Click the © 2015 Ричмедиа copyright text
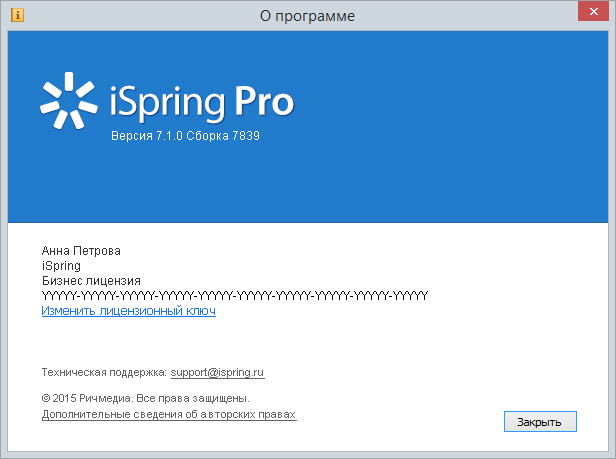The image size is (616, 459). click(x=145, y=398)
